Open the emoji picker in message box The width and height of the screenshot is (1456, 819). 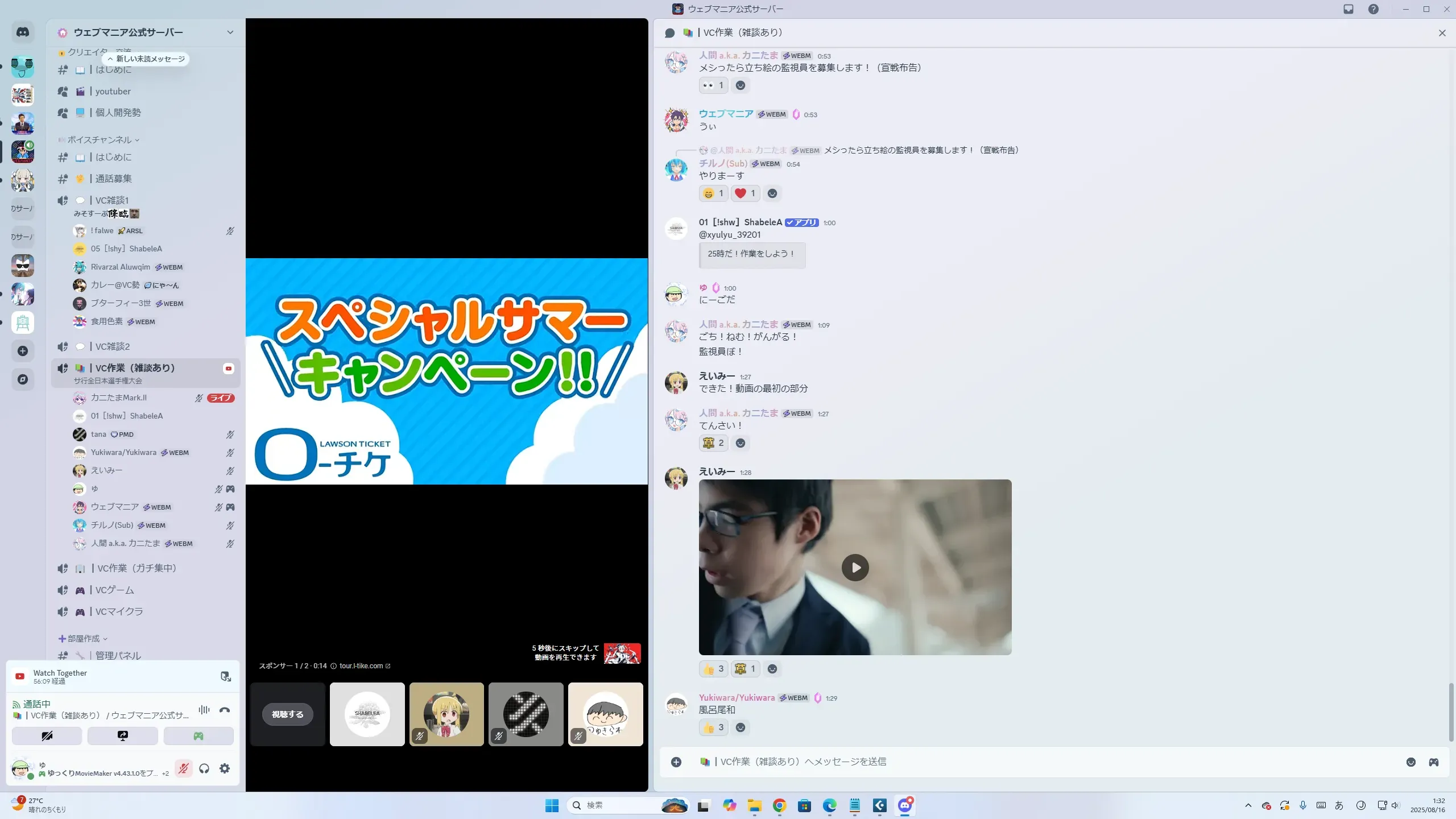(x=1411, y=762)
